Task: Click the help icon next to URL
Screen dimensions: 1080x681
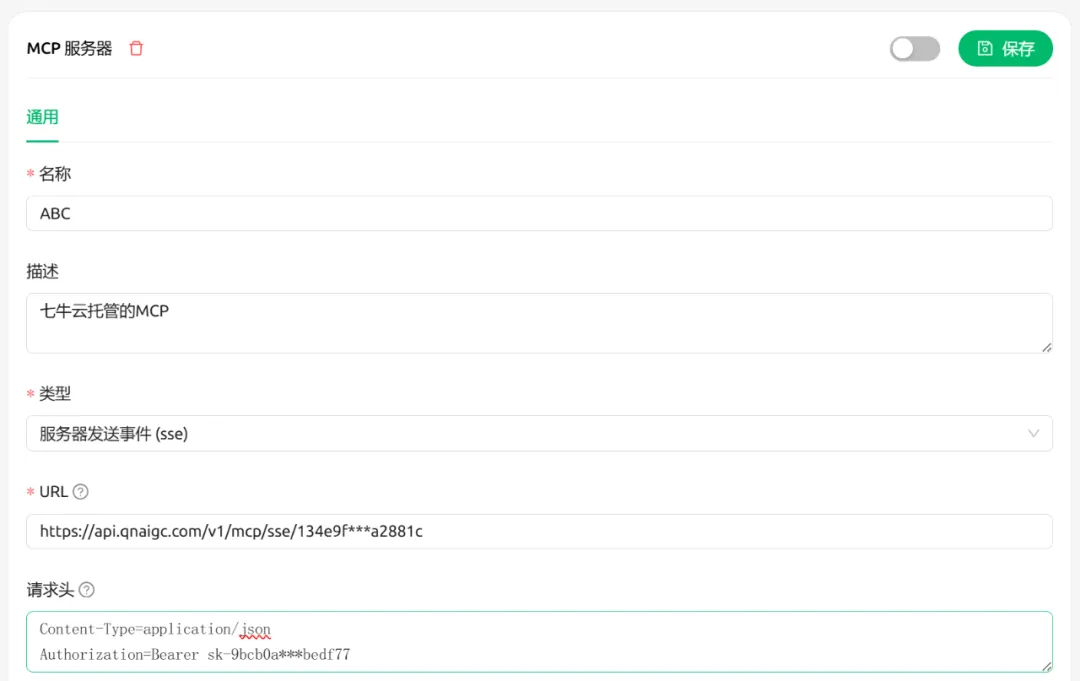Action: click(x=81, y=492)
